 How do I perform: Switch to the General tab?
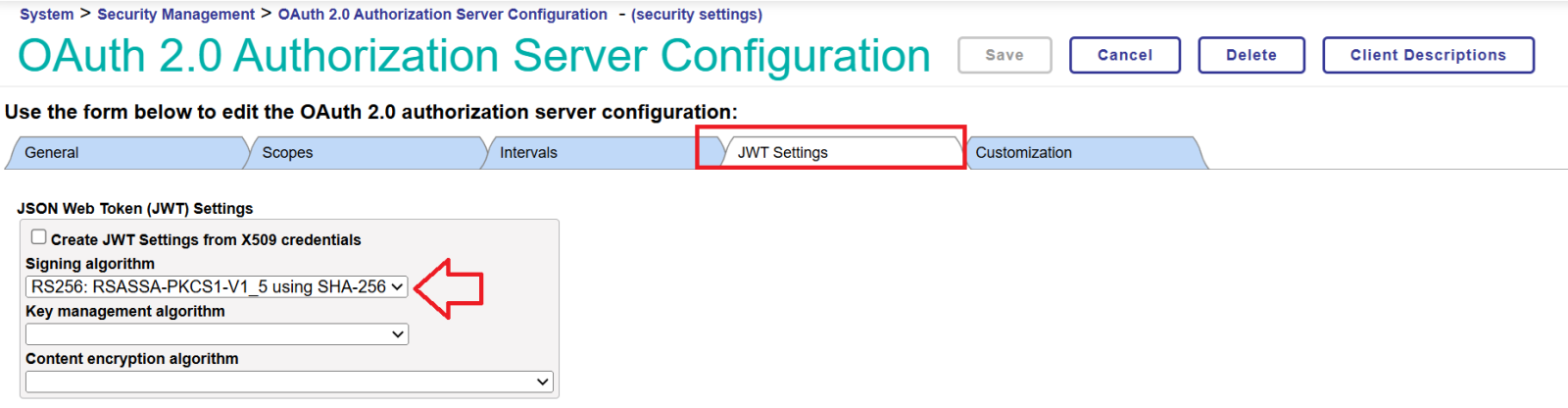tap(52, 153)
